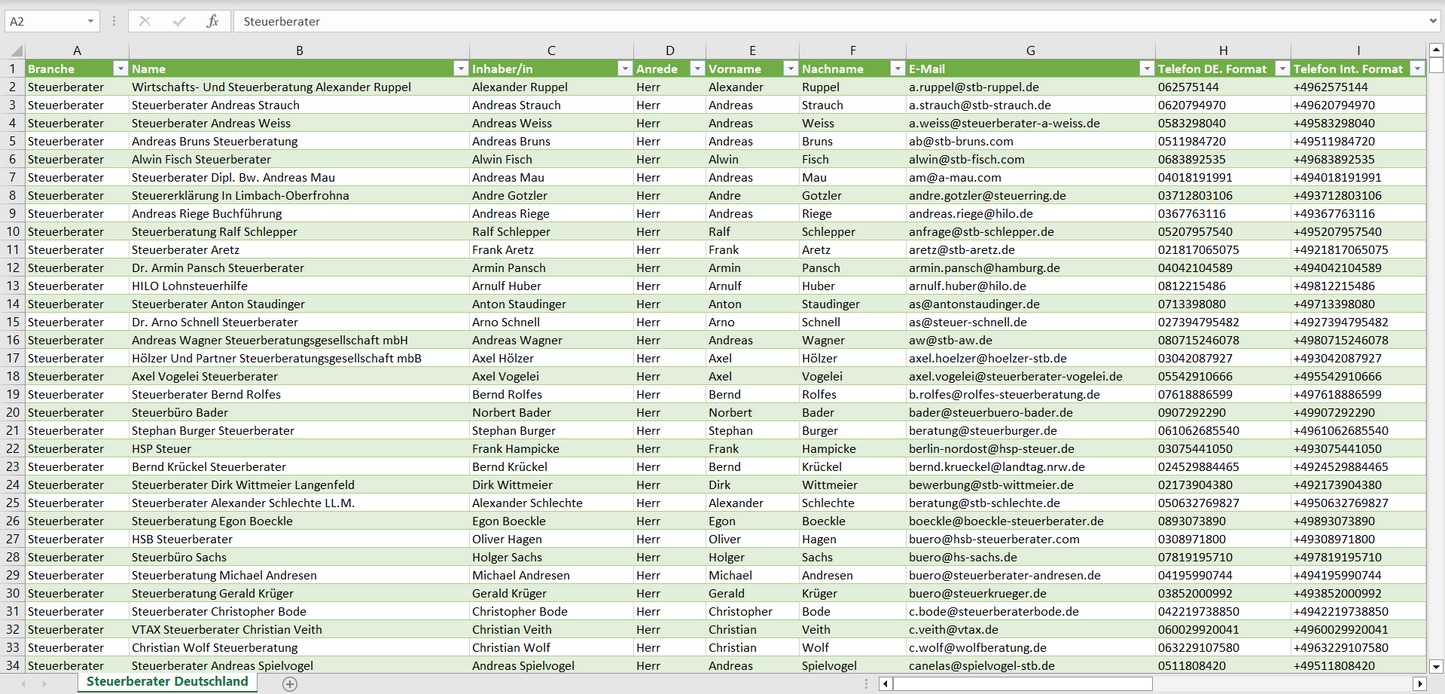Click the Cancel (X) formula bar icon
The image size is (1445, 694).
tap(145, 21)
